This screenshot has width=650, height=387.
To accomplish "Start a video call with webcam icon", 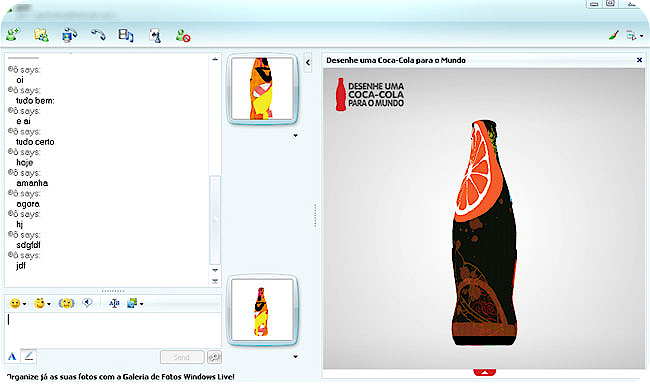I will pos(70,35).
